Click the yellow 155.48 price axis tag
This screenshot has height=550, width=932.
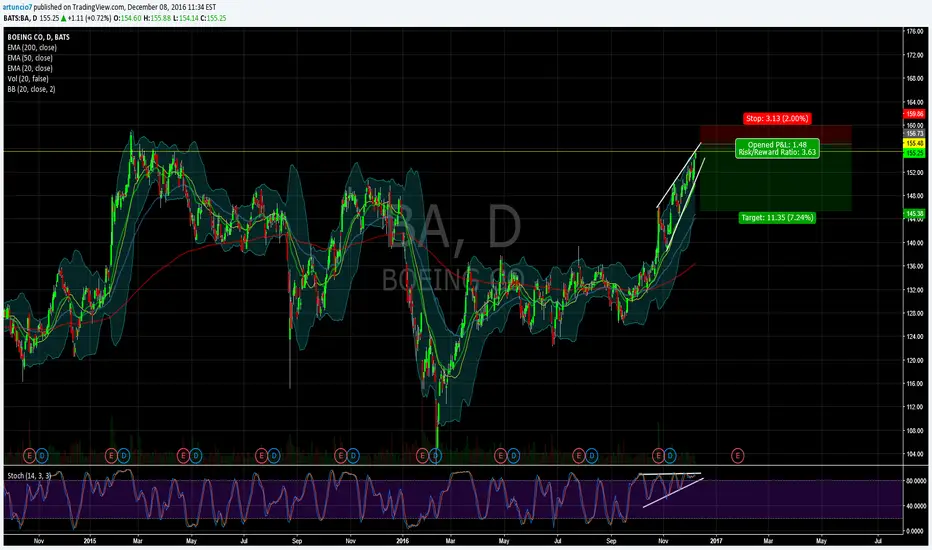coord(914,143)
